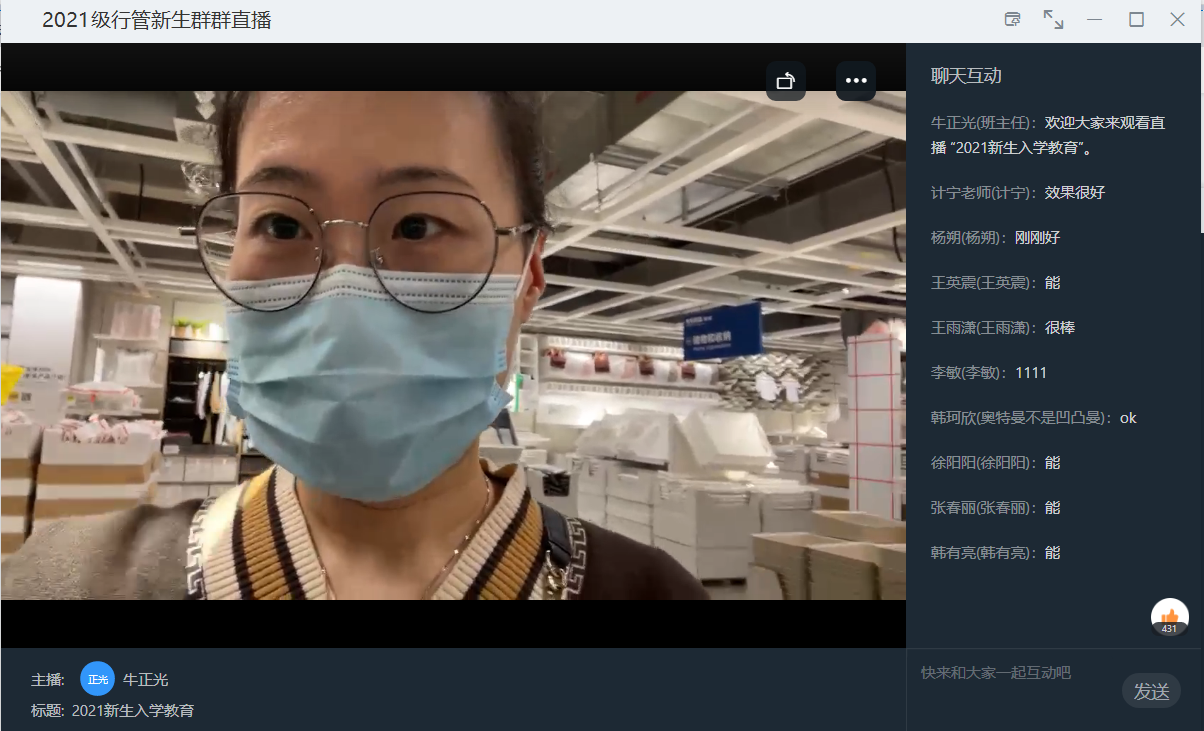Image resolution: width=1204 pixels, height=731 pixels.
Task: Tap the thumbs-up like button
Action: tap(1170, 616)
